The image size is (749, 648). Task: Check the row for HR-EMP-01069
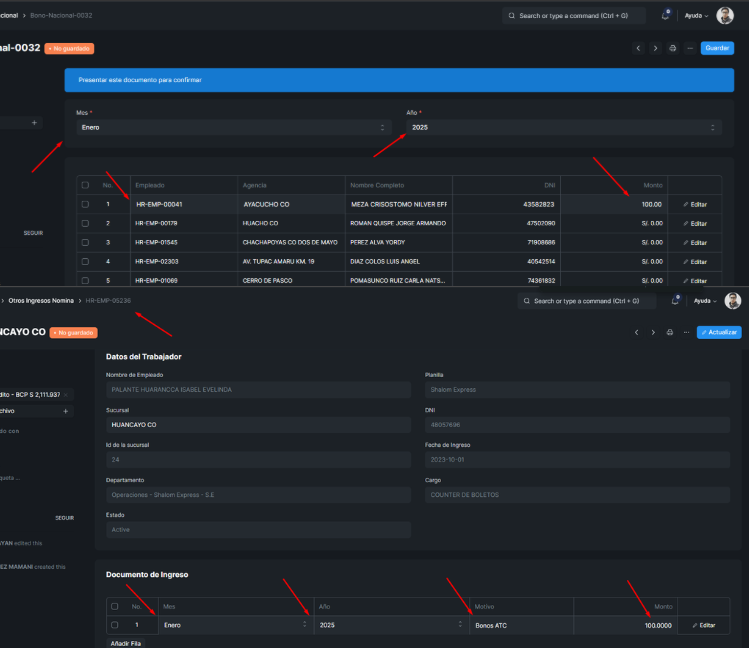(x=85, y=280)
